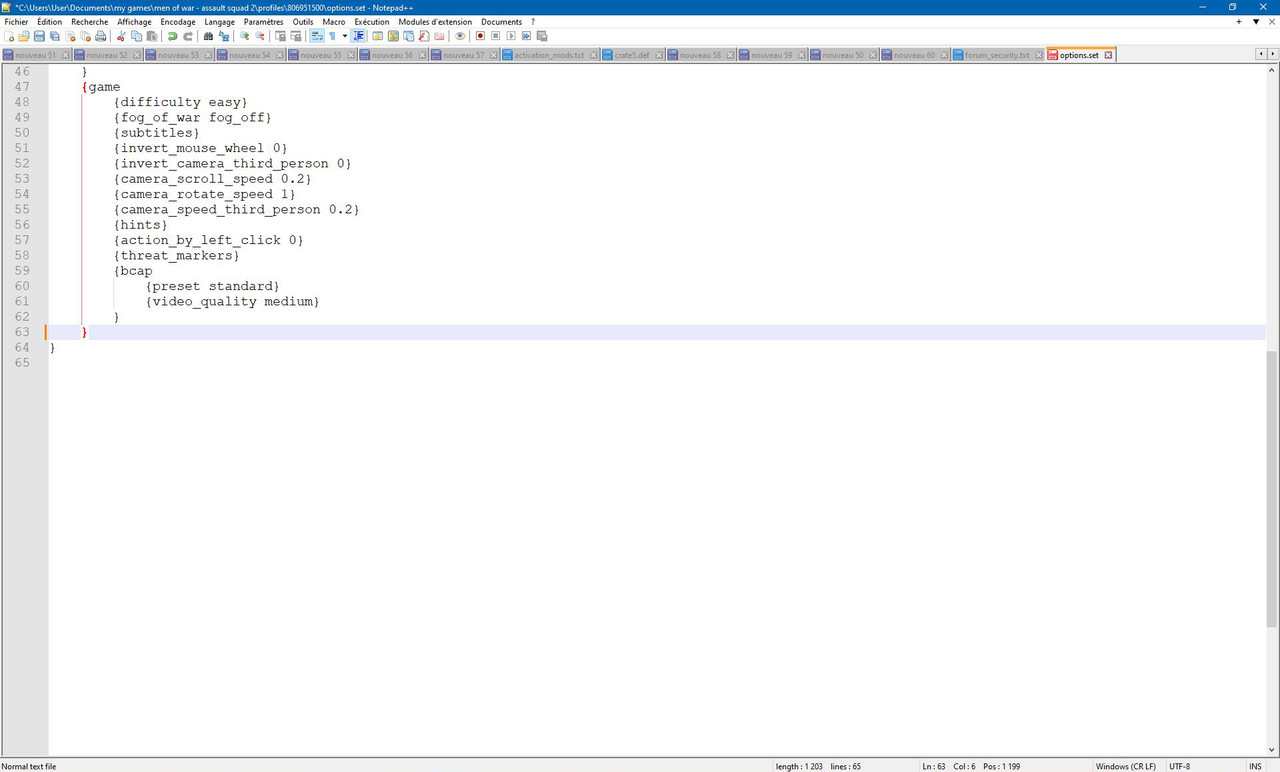Screen dimensions: 1280x772
Task: Open the Fichier menu
Action: (x=17, y=21)
